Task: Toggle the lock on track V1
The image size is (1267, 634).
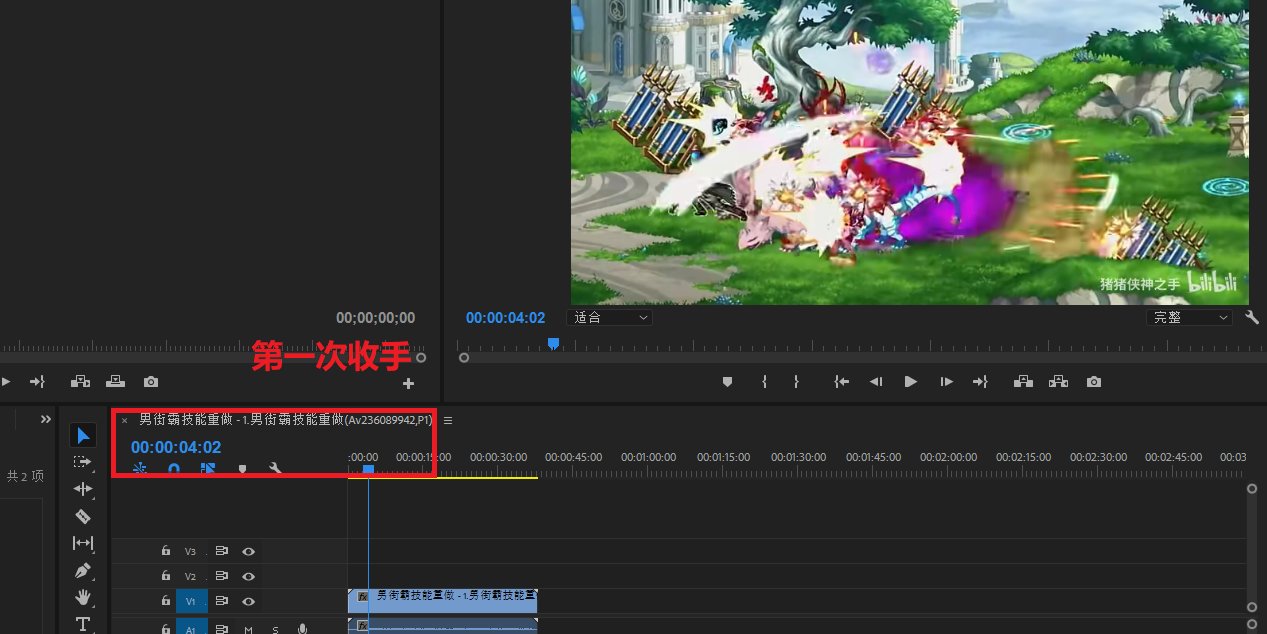Action: pos(166,601)
